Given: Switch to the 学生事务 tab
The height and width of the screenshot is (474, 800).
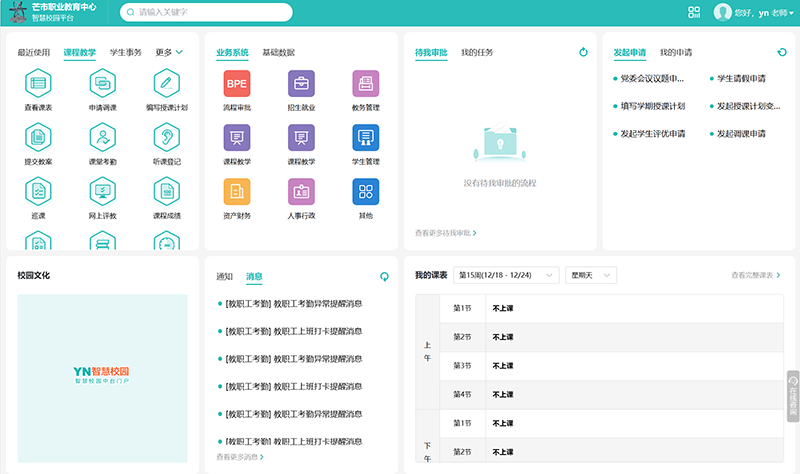Looking at the screenshot, I should [125, 52].
